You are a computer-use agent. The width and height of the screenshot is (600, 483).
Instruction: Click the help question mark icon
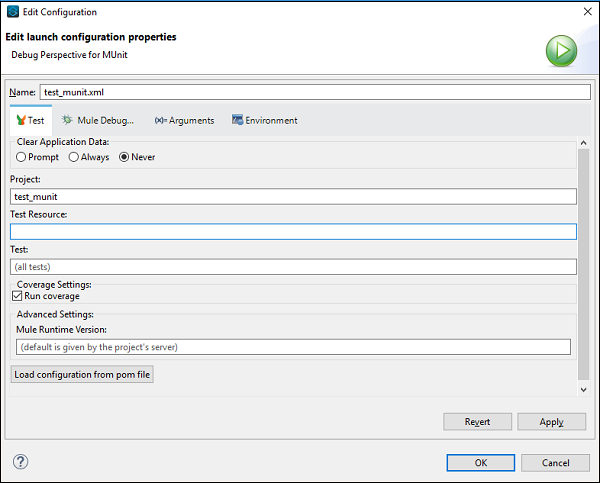[20, 462]
